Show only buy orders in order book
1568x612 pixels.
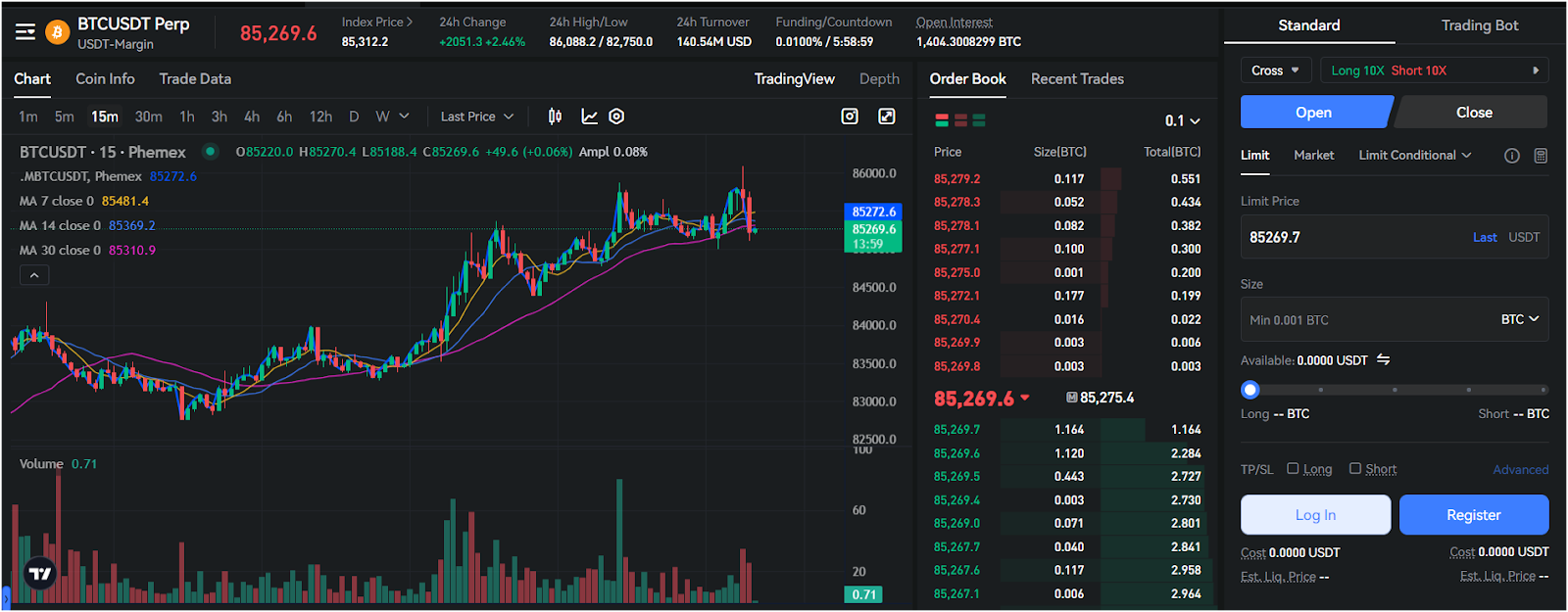point(979,119)
